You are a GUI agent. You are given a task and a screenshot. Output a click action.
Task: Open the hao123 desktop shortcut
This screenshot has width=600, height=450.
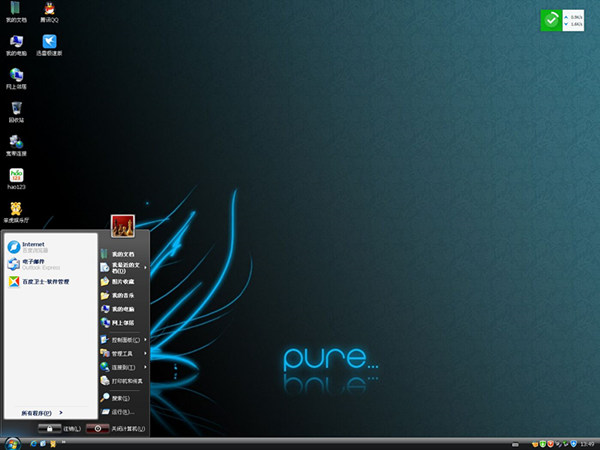[x=16, y=176]
